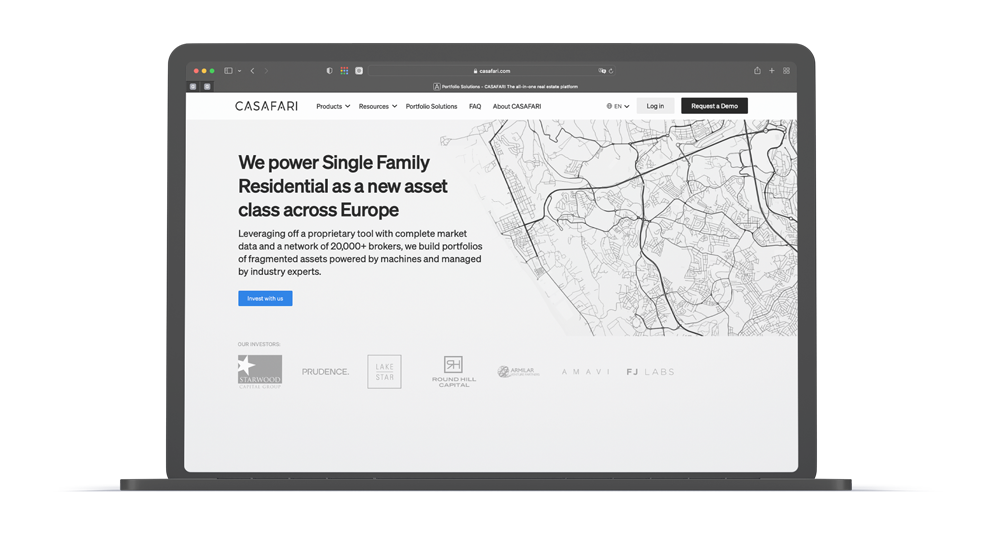Image resolution: width=1000 pixels, height=545 pixels.
Task: Click the 'Leveraging off a proprietary tool' paragraph
Action: coord(360,252)
